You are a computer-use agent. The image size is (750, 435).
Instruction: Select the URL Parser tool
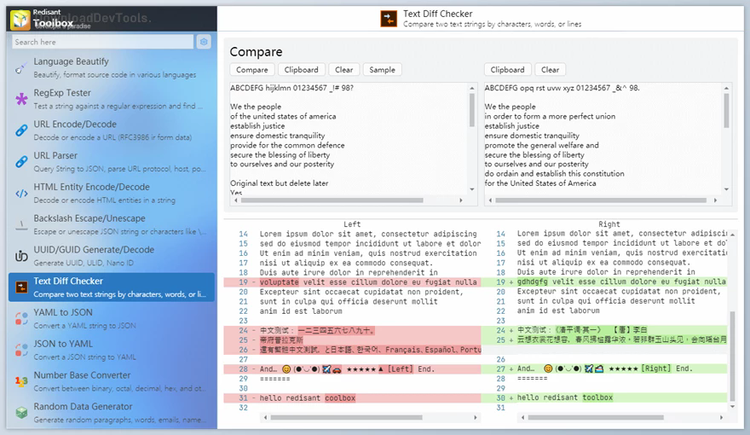pyautogui.click(x=111, y=162)
